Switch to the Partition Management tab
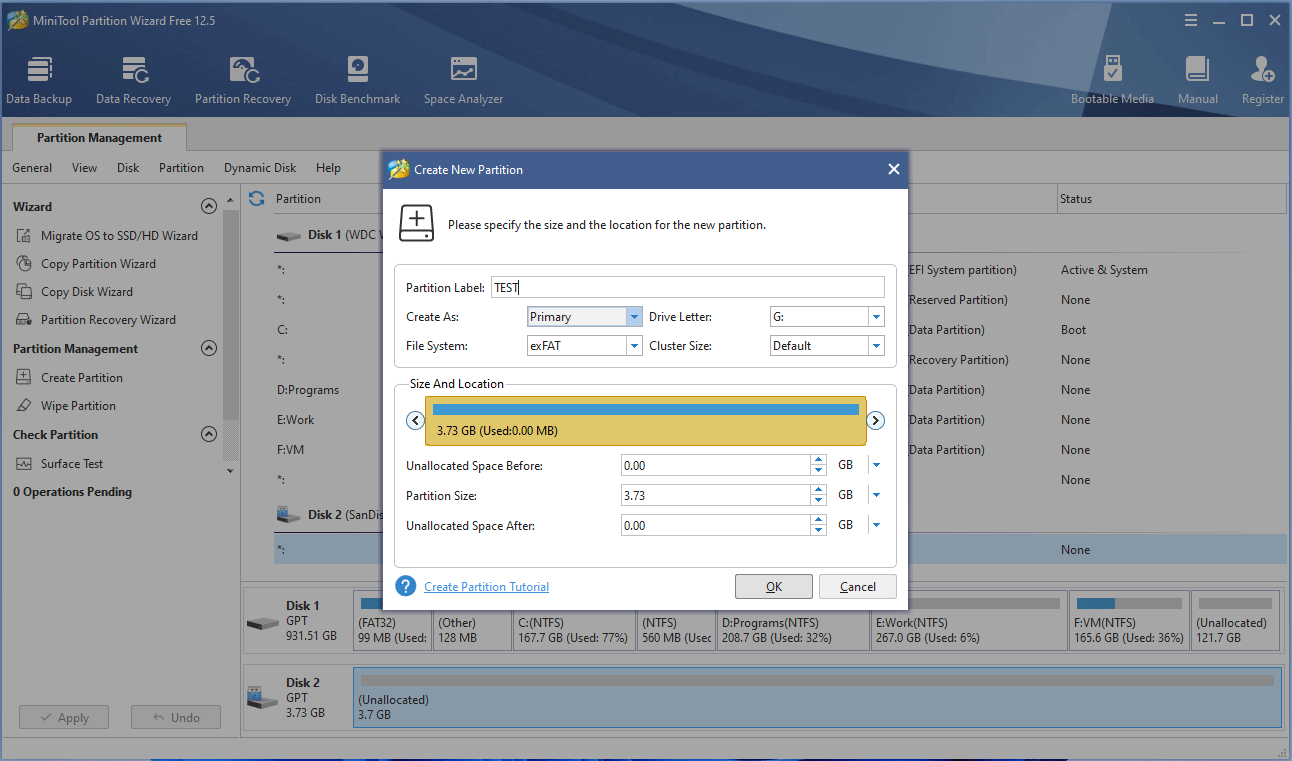The height and width of the screenshot is (761, 1292). coord(99,138)
